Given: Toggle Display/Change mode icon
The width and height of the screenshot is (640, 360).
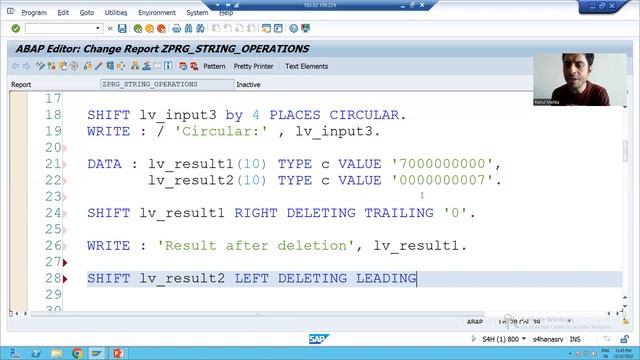Looking at the screenshot, I should coord(40,66).
